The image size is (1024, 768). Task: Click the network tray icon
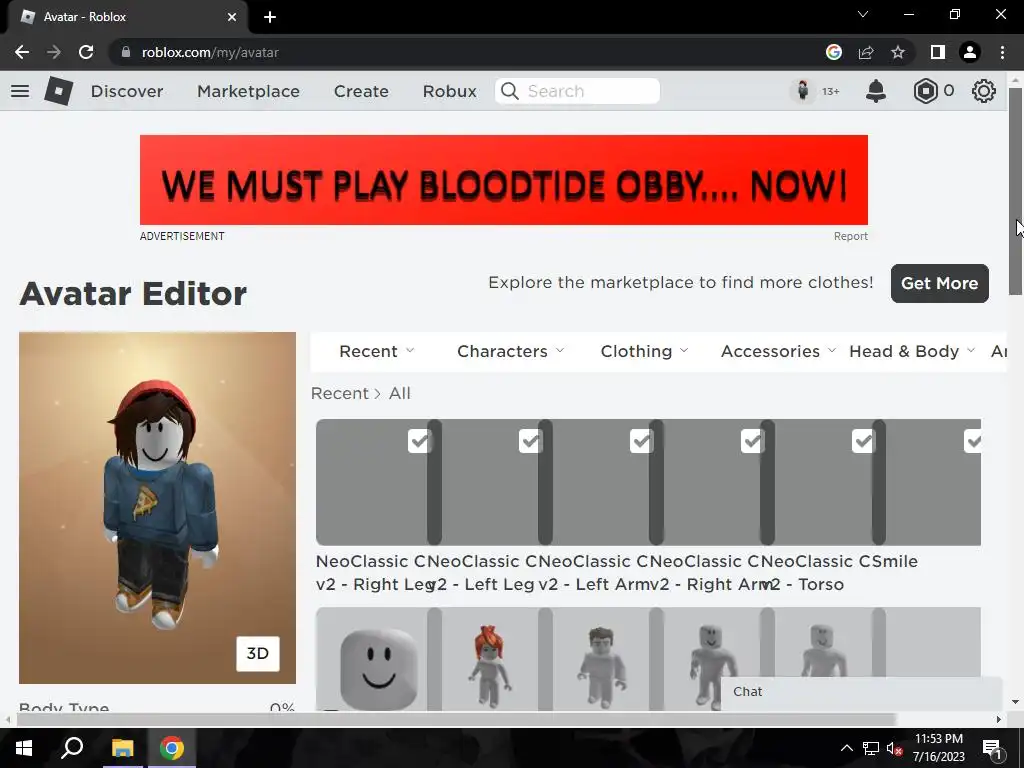tap(871, 748)
